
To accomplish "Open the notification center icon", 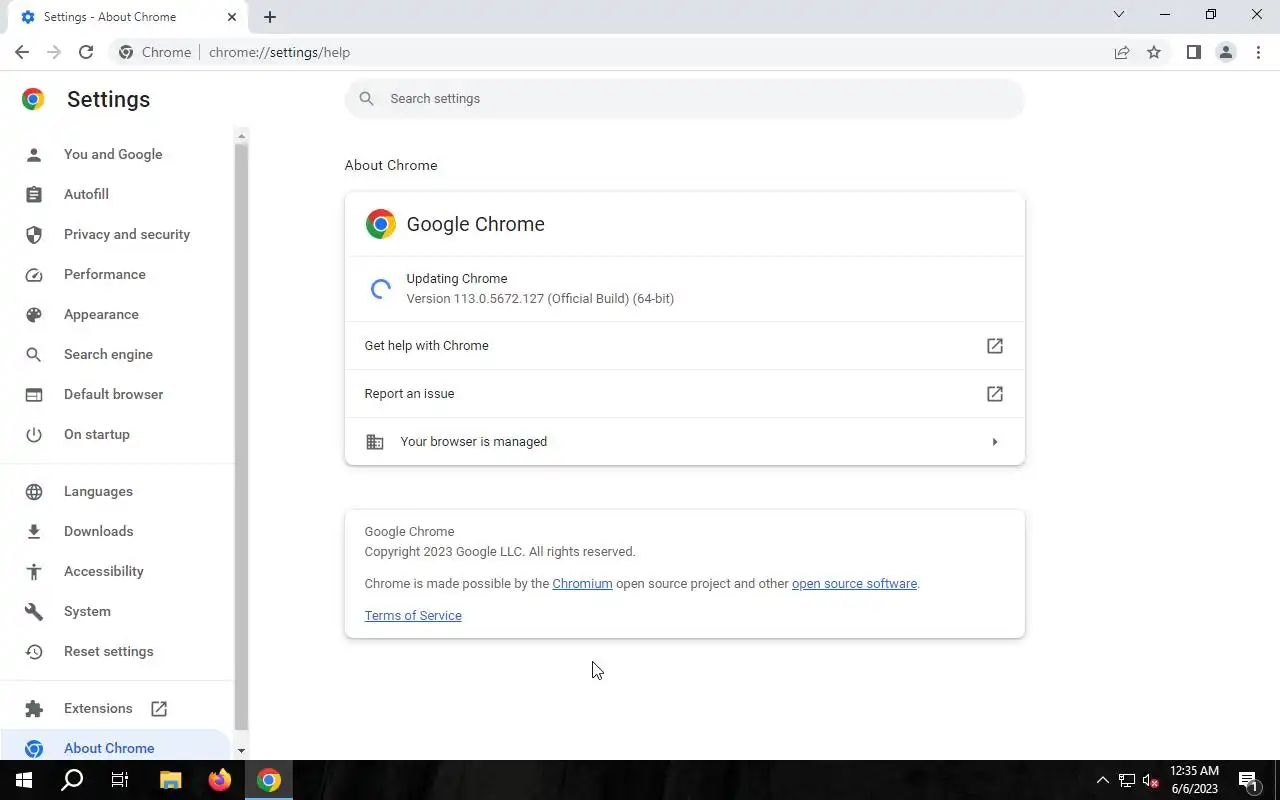I will pyautogui.click(x=1248, y=780).
